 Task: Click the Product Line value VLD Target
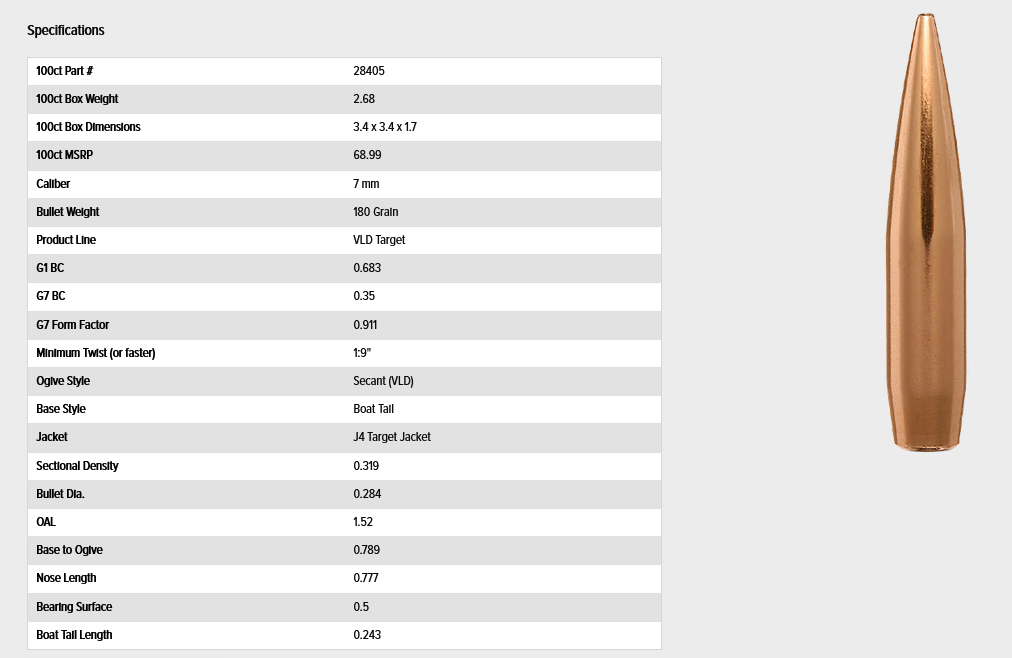[x=379, y=240]
